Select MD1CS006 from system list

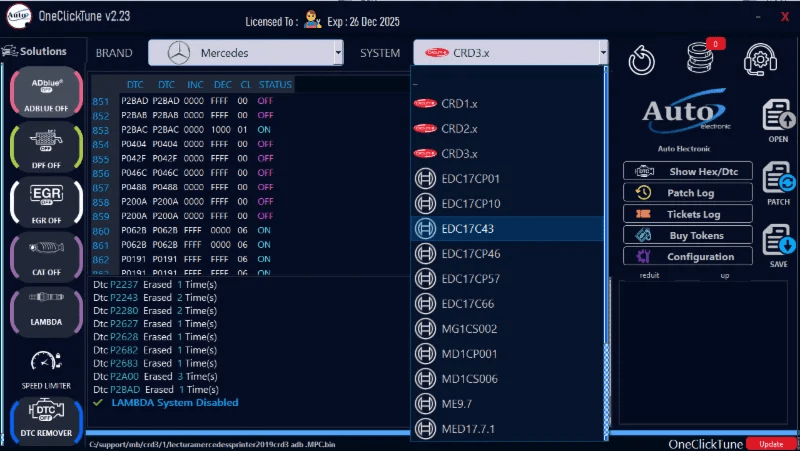tap(508, 379)
